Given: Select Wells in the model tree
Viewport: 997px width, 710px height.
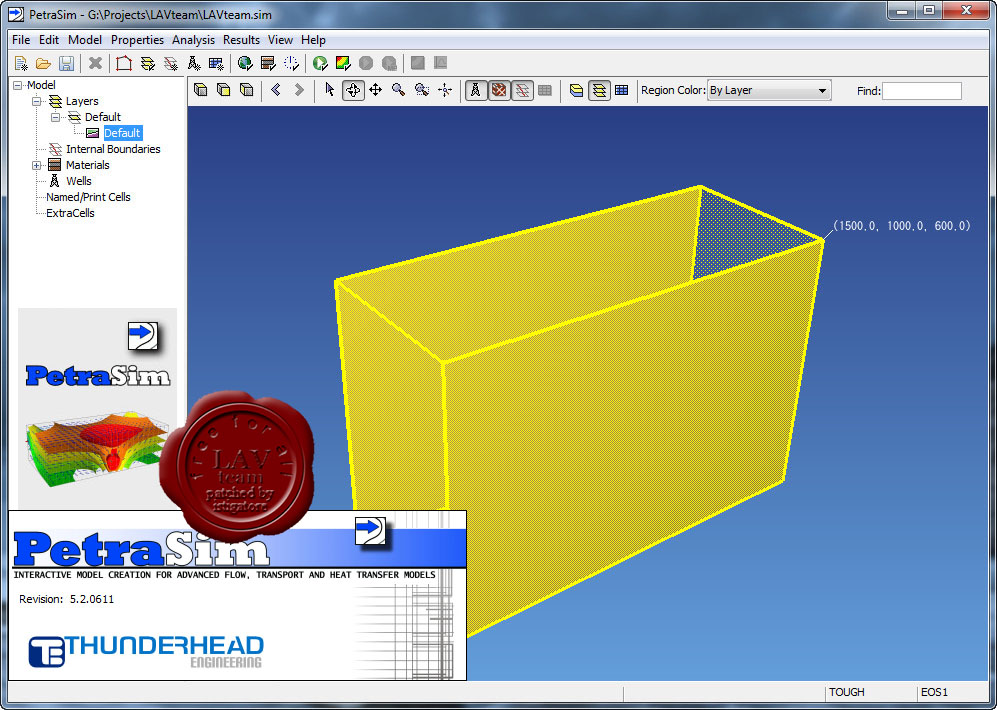Looking at the screenshot, I should click(x=79, y=181).
